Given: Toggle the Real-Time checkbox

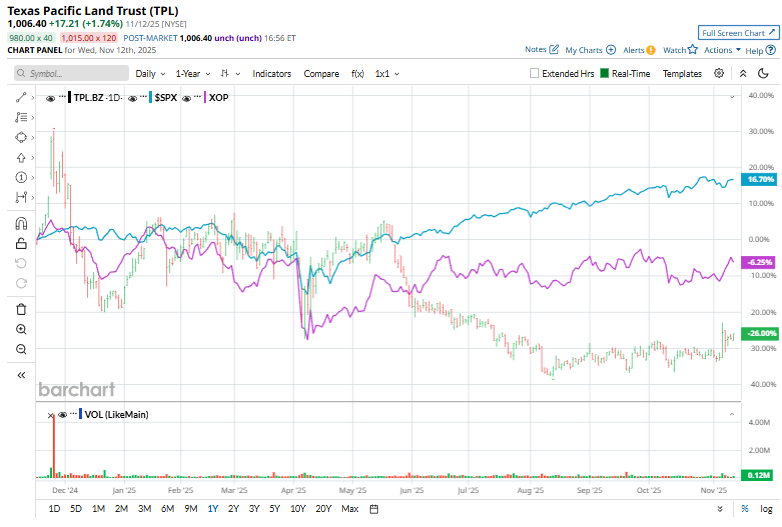Looking at the screenshot, I should coord(604,74).
